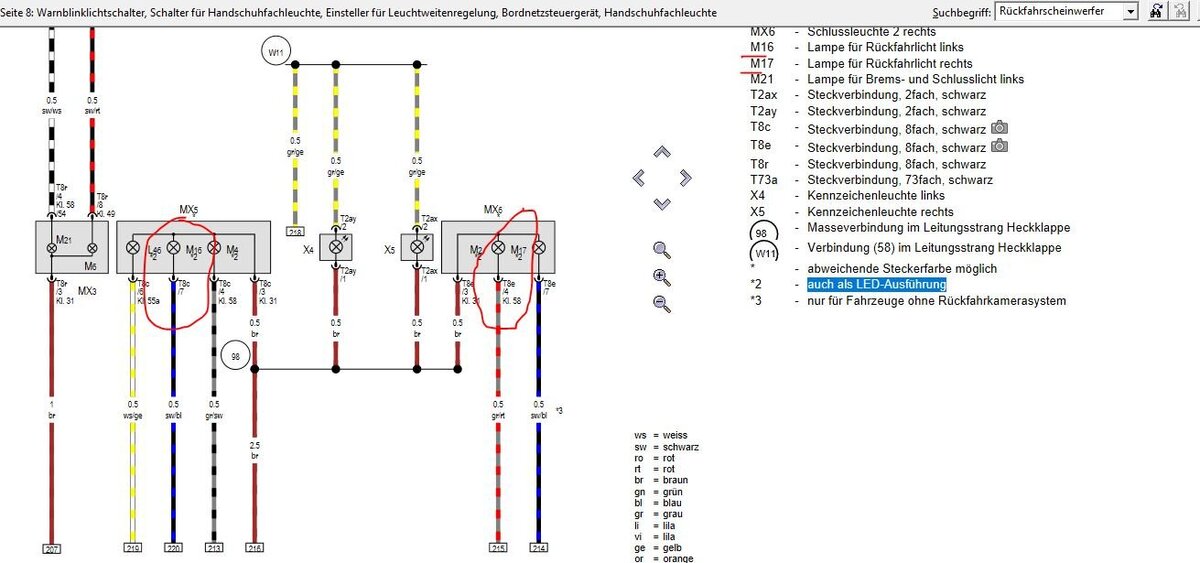Viewport: 1200px width, 563px height.
Task: Pan the diagram left using the left chevron
Action: pos(639,178)
